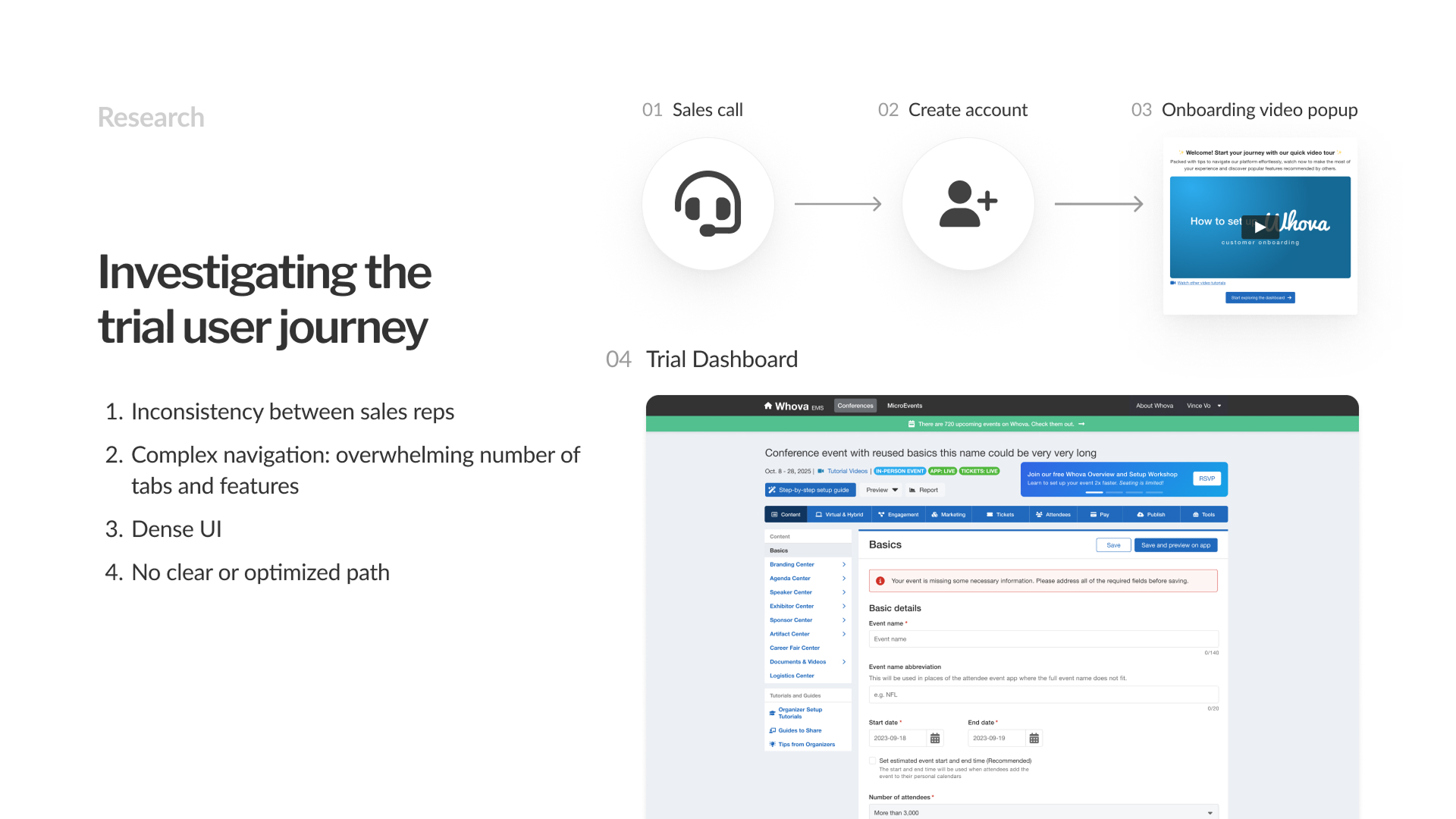Switch to the MicroEvents tab
This screenshot has height=819, width=1456.
tap(905, 406)
